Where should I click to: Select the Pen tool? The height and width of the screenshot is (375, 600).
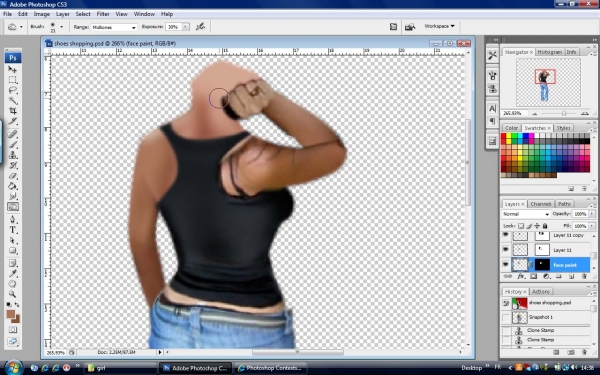coord(13,219)
